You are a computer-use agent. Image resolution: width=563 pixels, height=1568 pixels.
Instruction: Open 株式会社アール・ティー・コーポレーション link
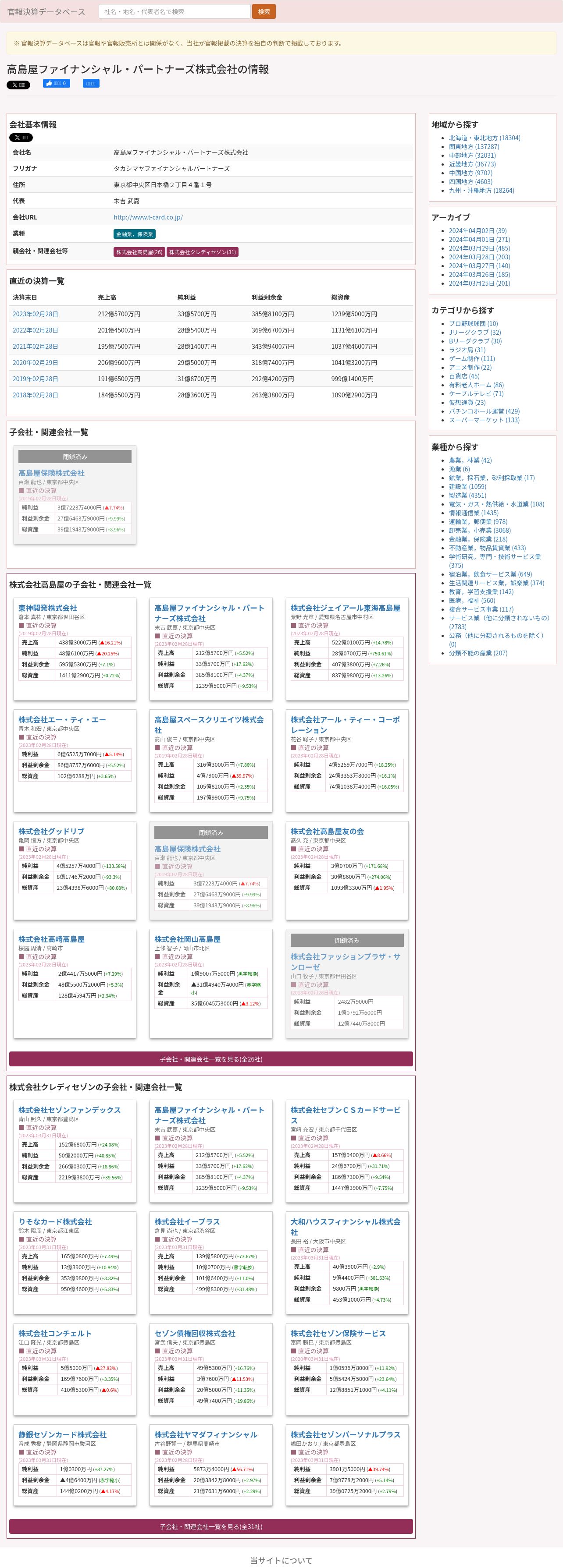coord(346,725)
